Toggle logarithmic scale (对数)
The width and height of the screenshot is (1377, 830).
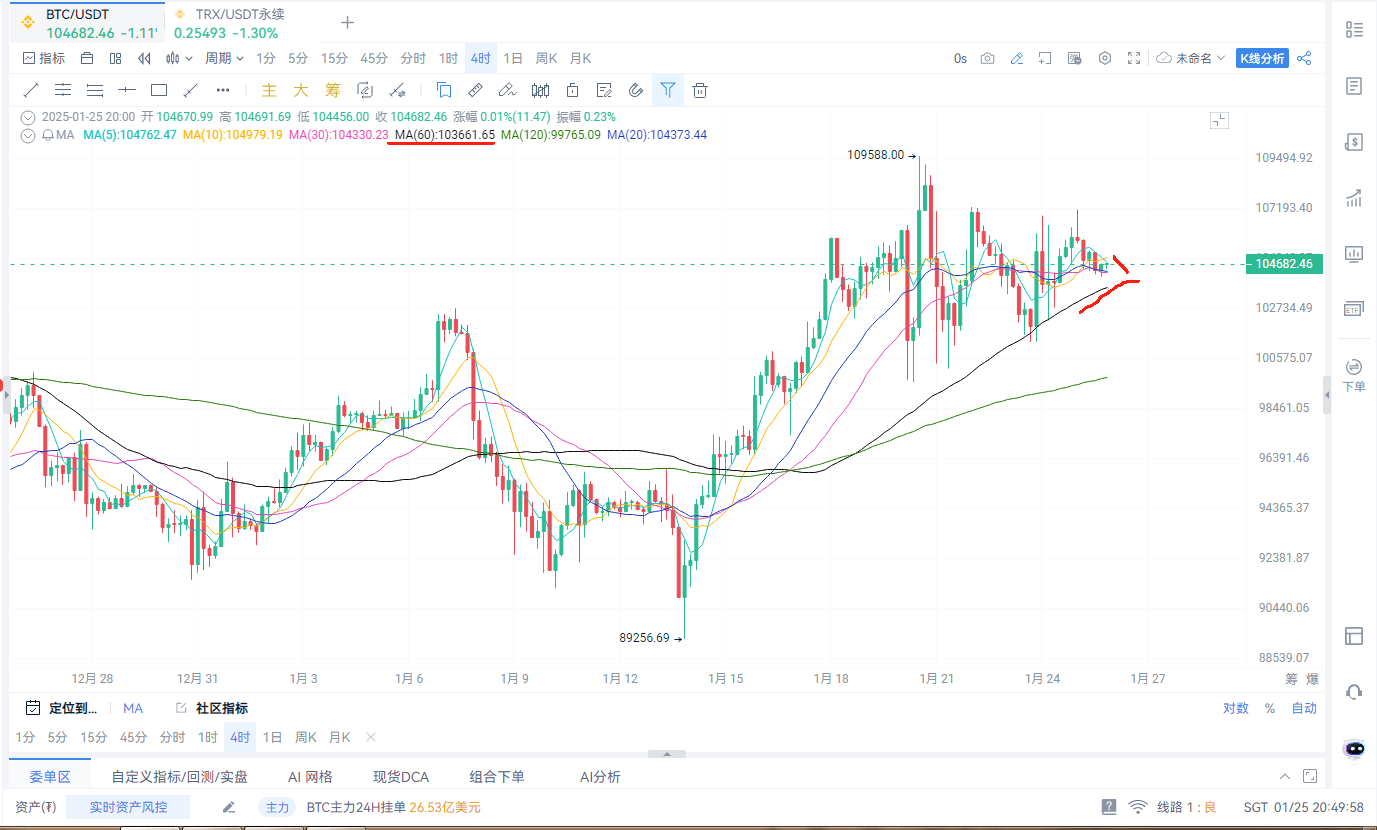pos(1235,708)
